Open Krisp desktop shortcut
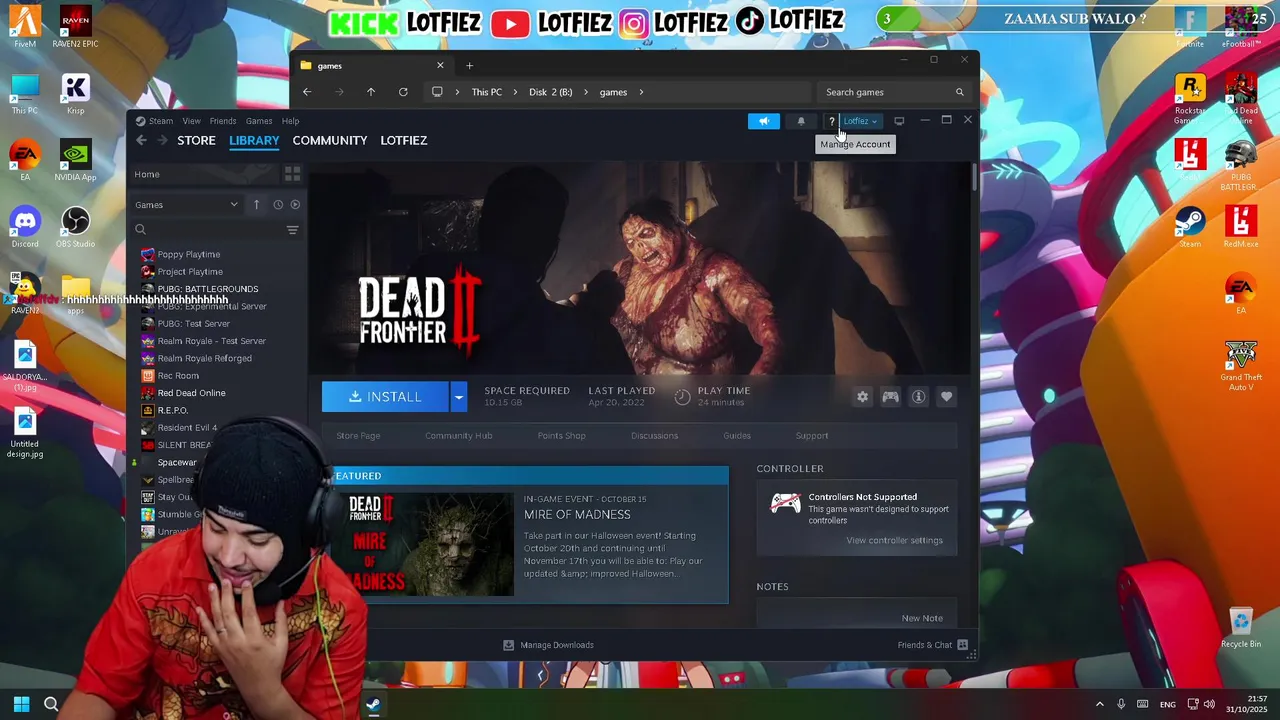Screen dimensions: 1280x720 [x=75, y=94]
